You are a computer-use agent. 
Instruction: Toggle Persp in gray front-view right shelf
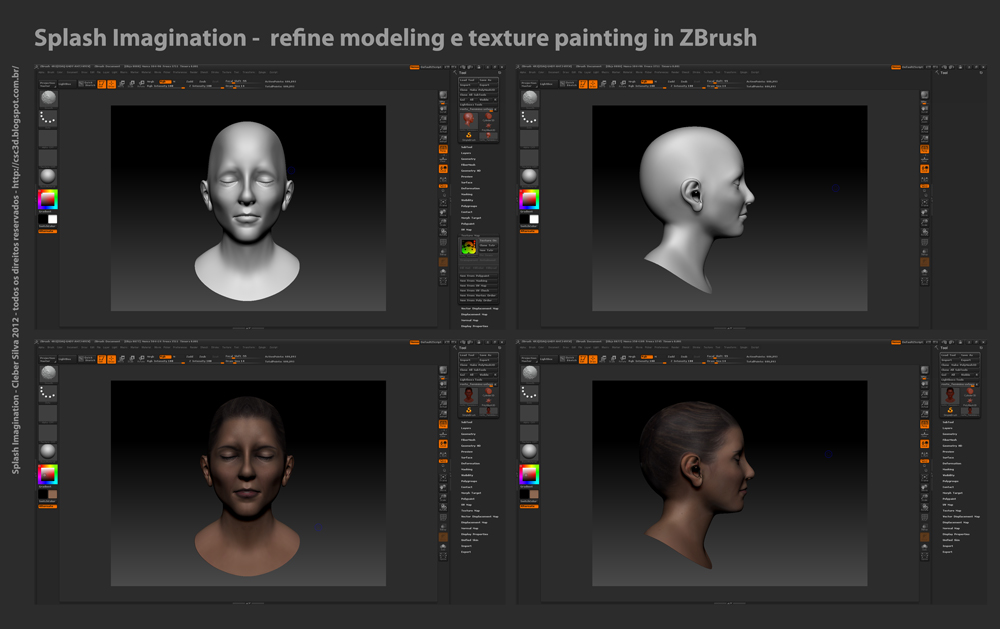pyautogui.click(x=443, y=149)
